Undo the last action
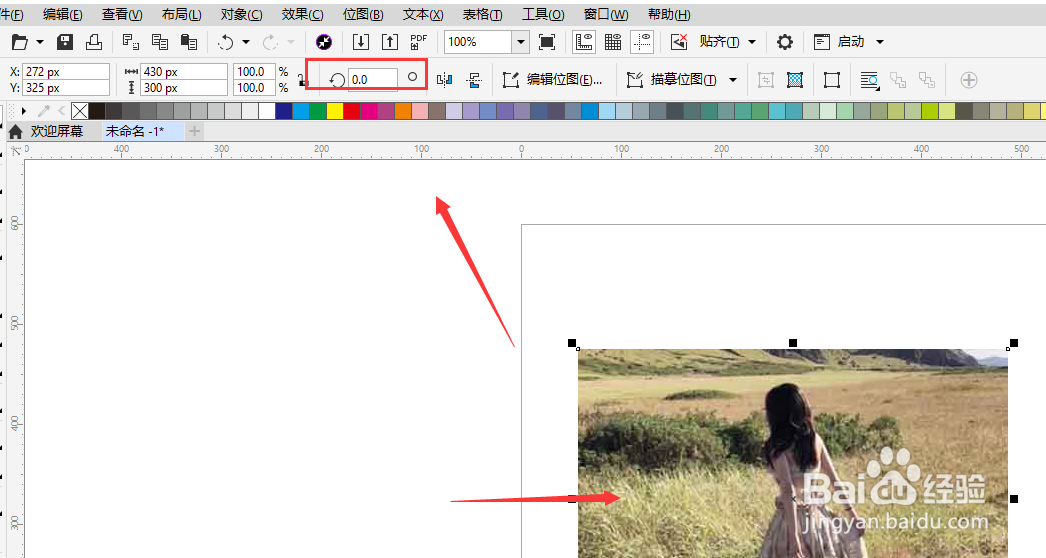Viewport: 1046px width, 558px height. click(x=226, y=42)
